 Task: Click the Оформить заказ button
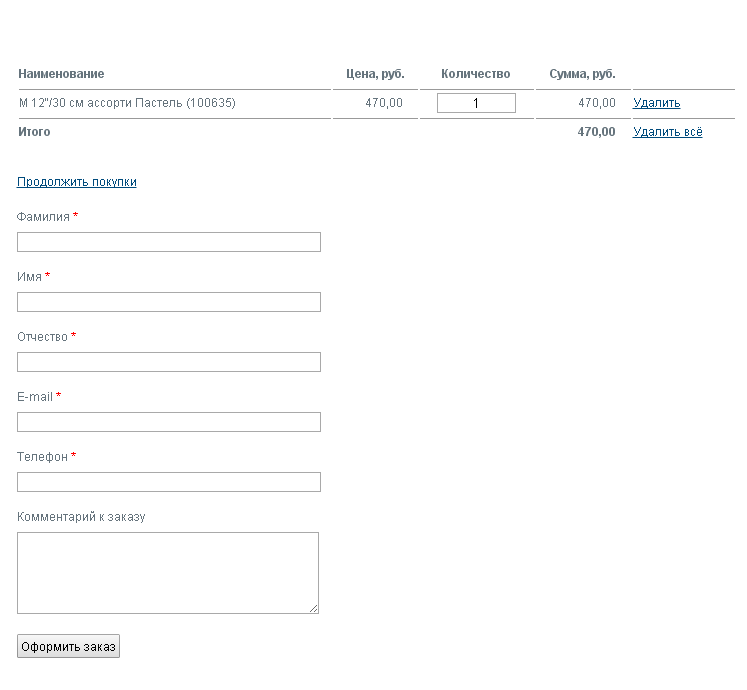[x=68, y=647]
